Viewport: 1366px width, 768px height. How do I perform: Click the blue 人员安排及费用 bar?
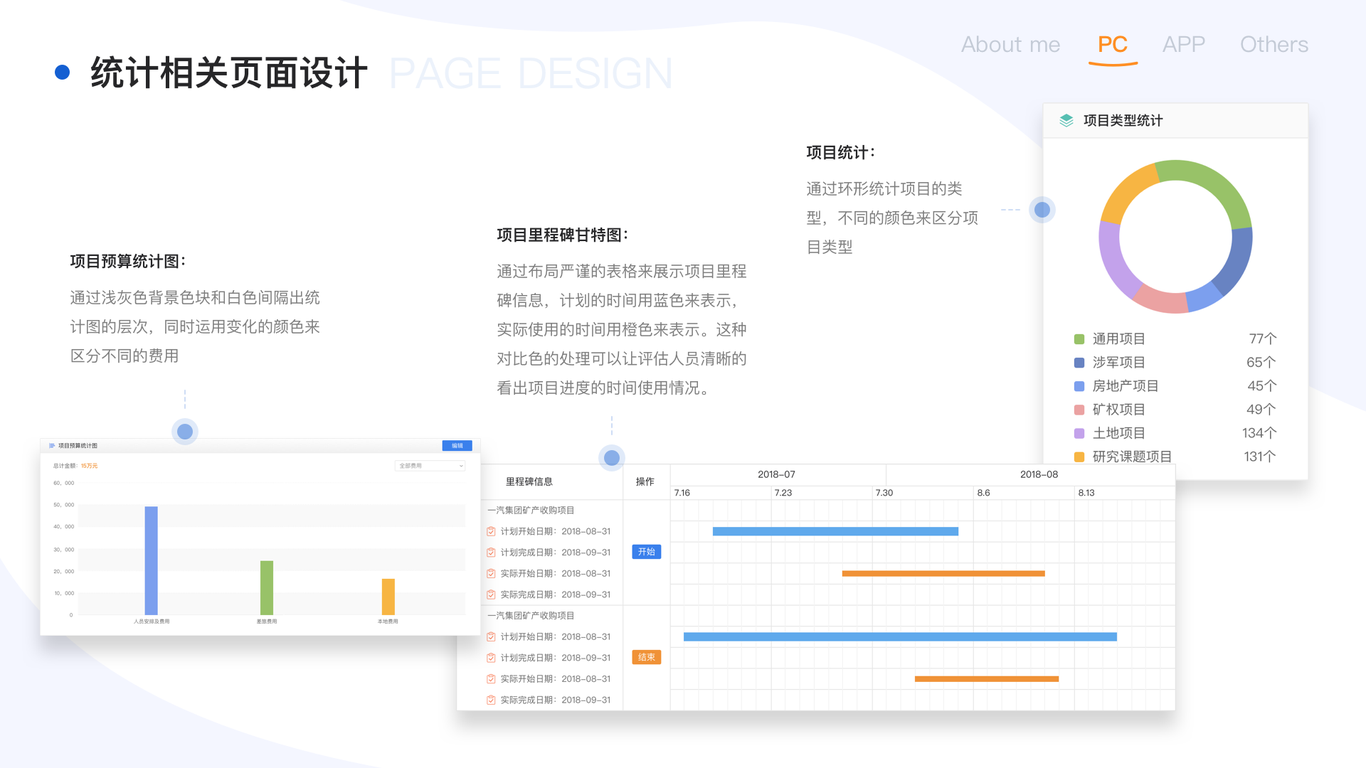point(151,561)
